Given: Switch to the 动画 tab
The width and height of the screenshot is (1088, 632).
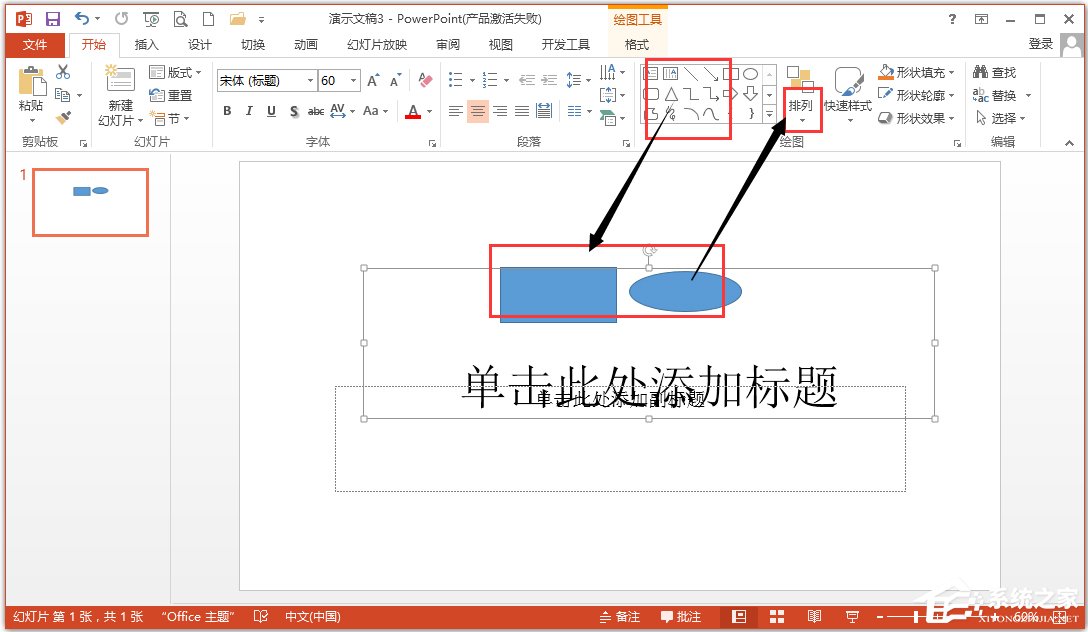Looking at the screenshot, I should pyautogui.click(x=305, y=44).
